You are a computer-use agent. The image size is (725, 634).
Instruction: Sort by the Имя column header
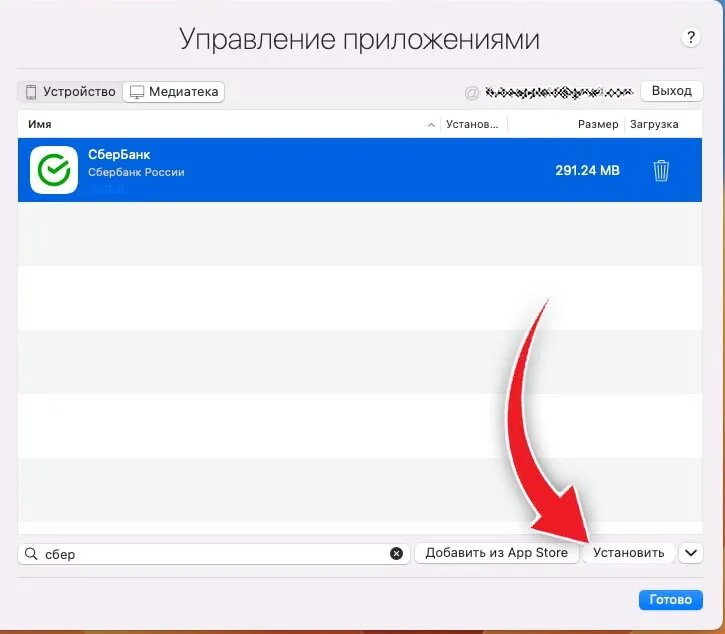pyautogui.click(x=40, y=124)
